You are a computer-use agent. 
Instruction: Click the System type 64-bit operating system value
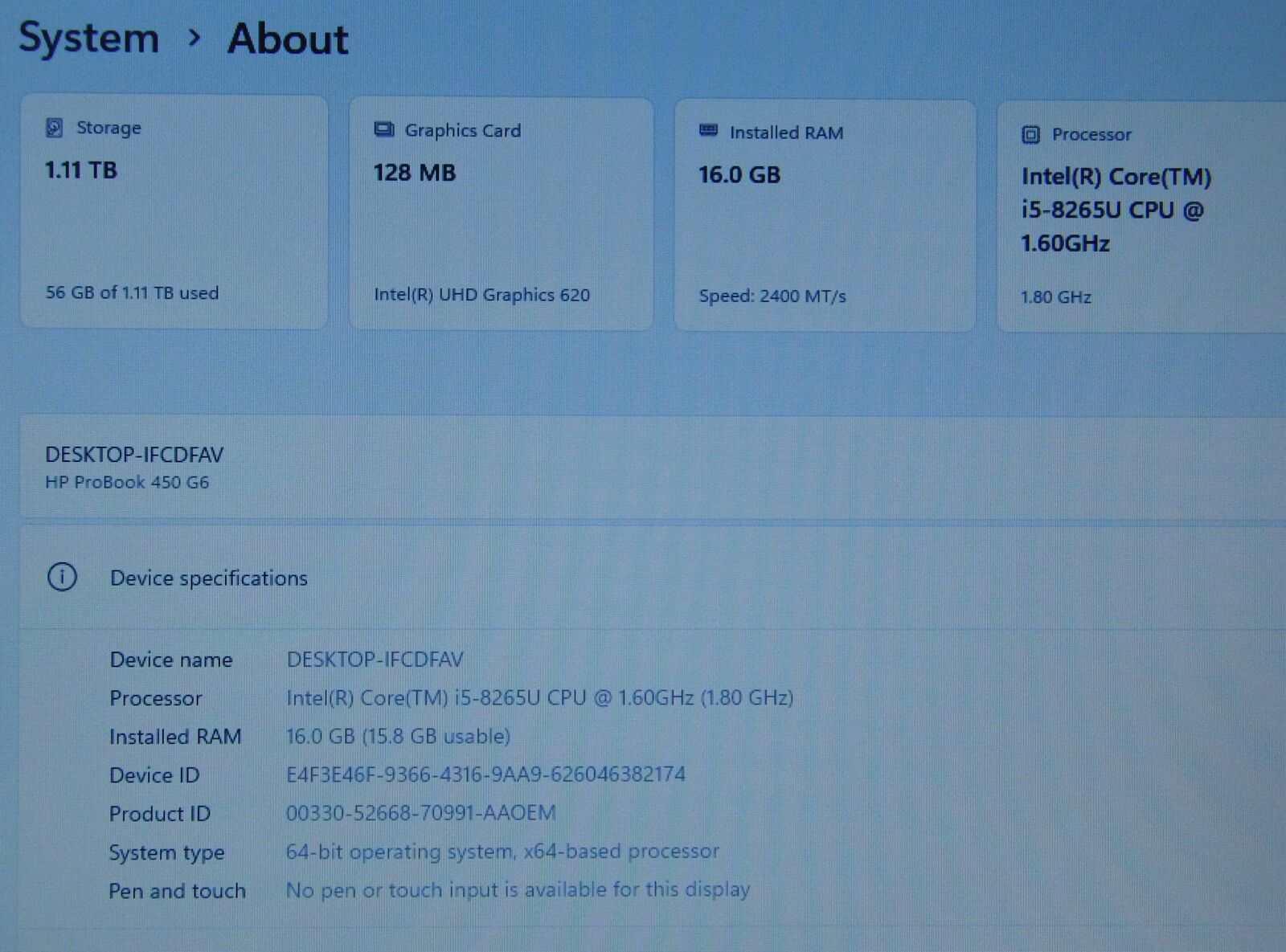(502, 852)
